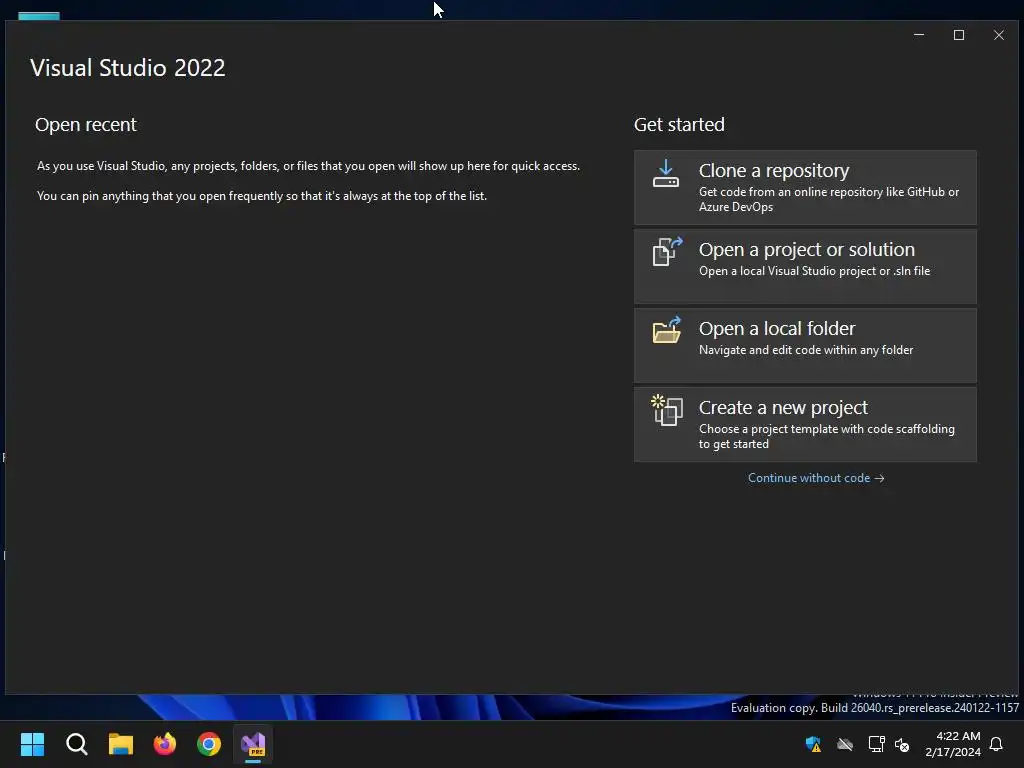
Task: Open taskbar Search
Action: click(76, 744)
